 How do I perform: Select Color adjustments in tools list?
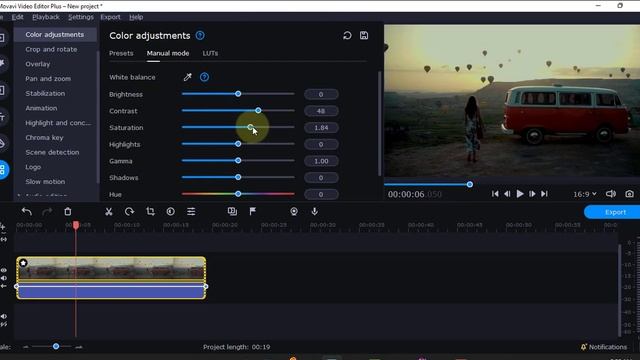point(55,35)
